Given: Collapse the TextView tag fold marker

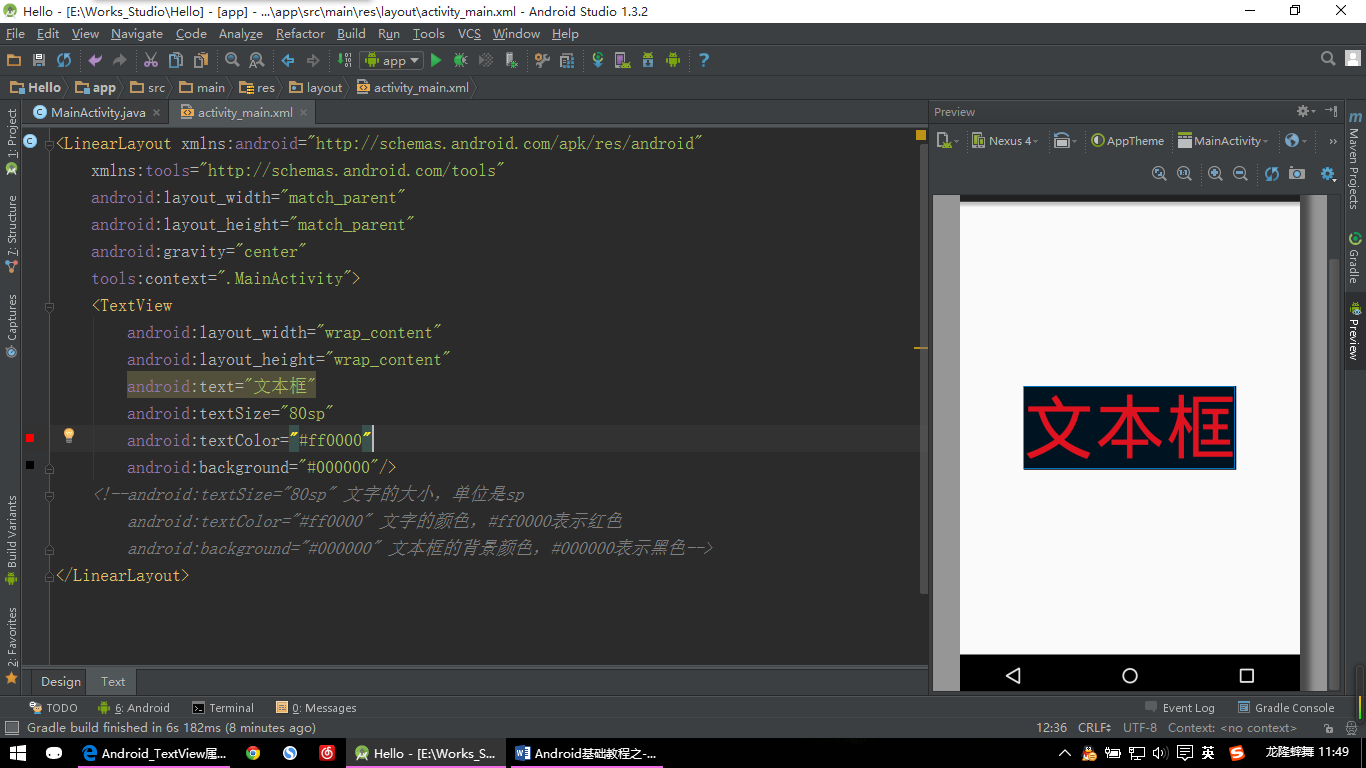Looking at the screenshot, I should pyautogui.click(x=49, y=306).
